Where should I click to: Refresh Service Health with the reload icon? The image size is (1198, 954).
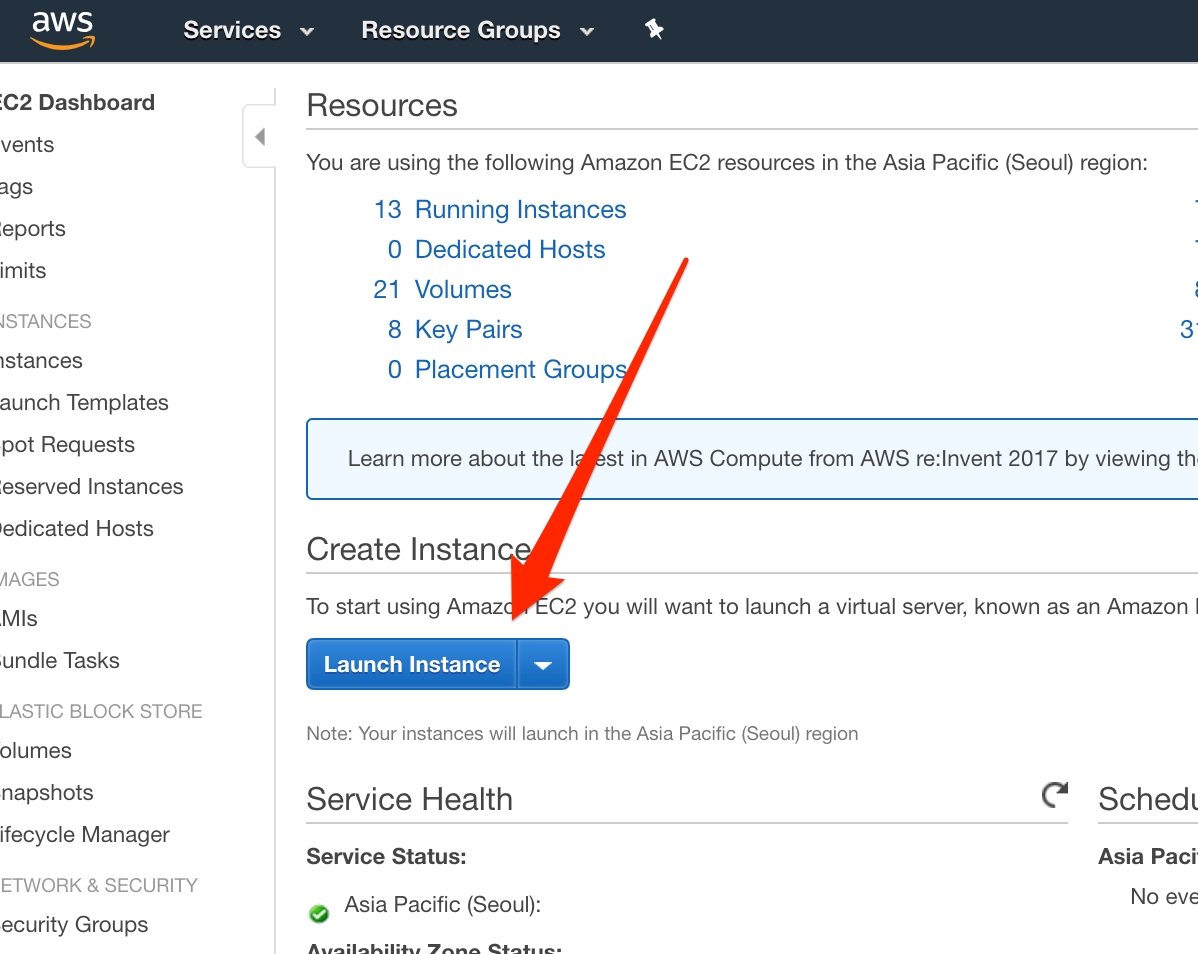1054,795
